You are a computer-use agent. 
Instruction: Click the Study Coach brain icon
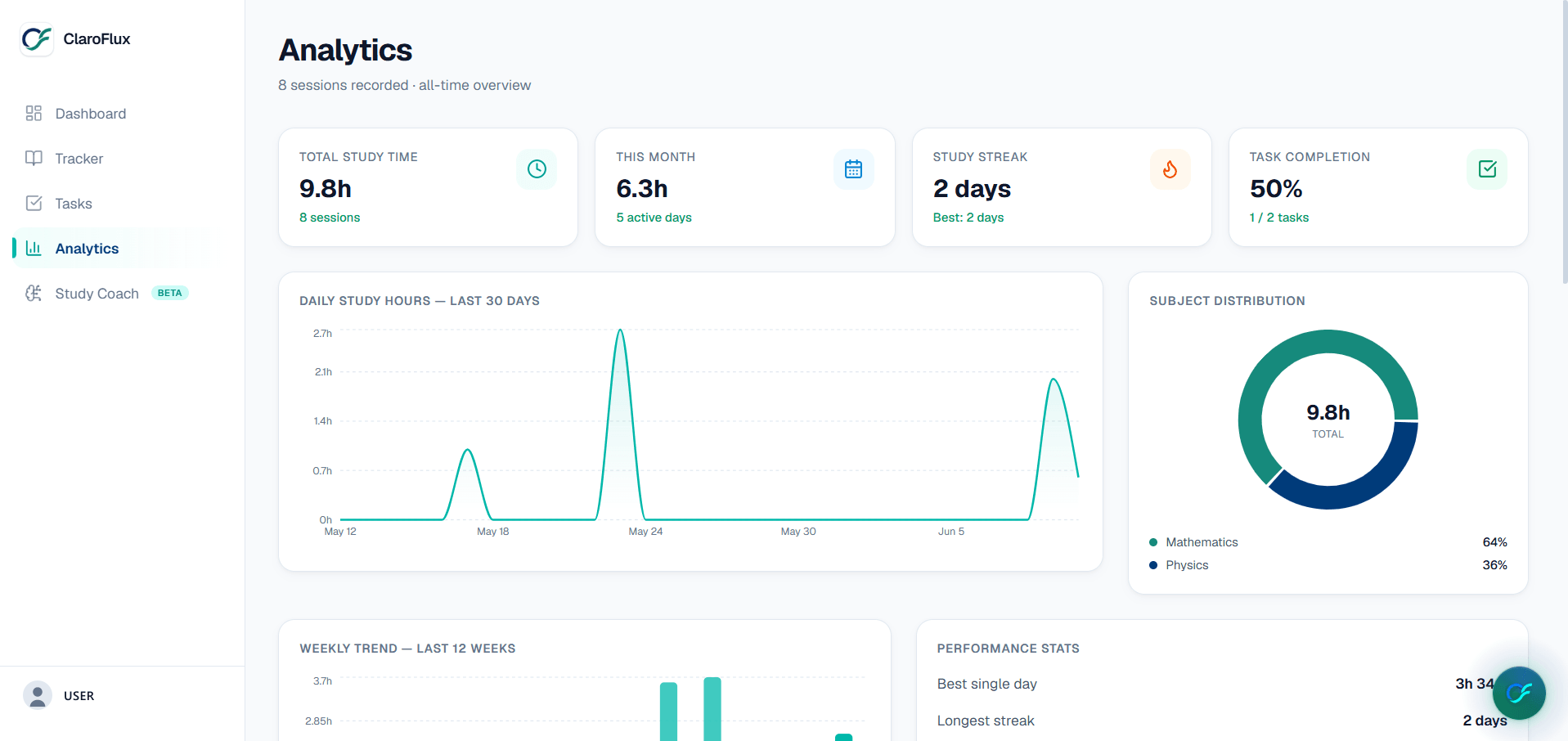34,294
